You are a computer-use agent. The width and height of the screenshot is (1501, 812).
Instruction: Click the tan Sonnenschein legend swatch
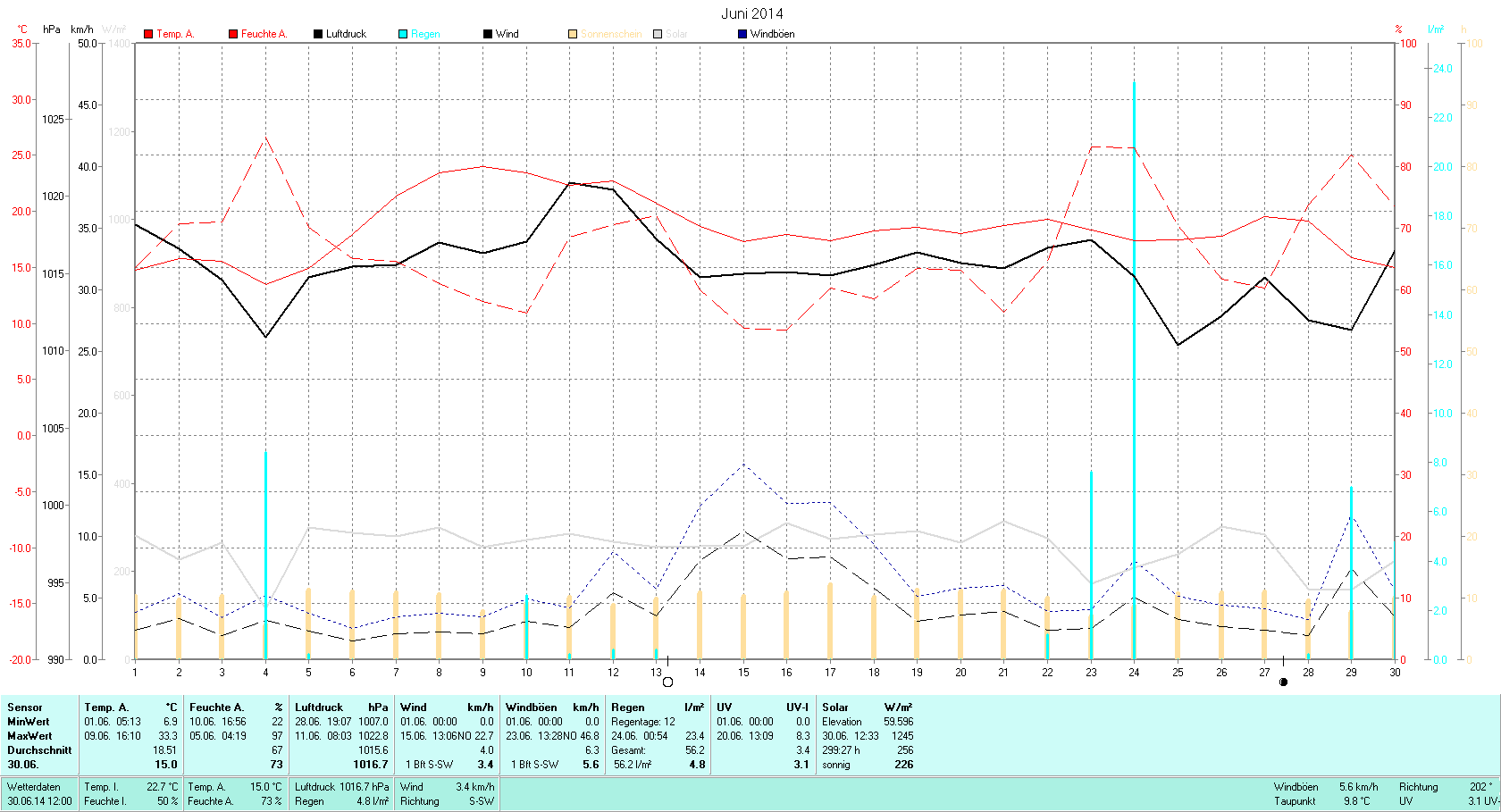coord(573,34)
